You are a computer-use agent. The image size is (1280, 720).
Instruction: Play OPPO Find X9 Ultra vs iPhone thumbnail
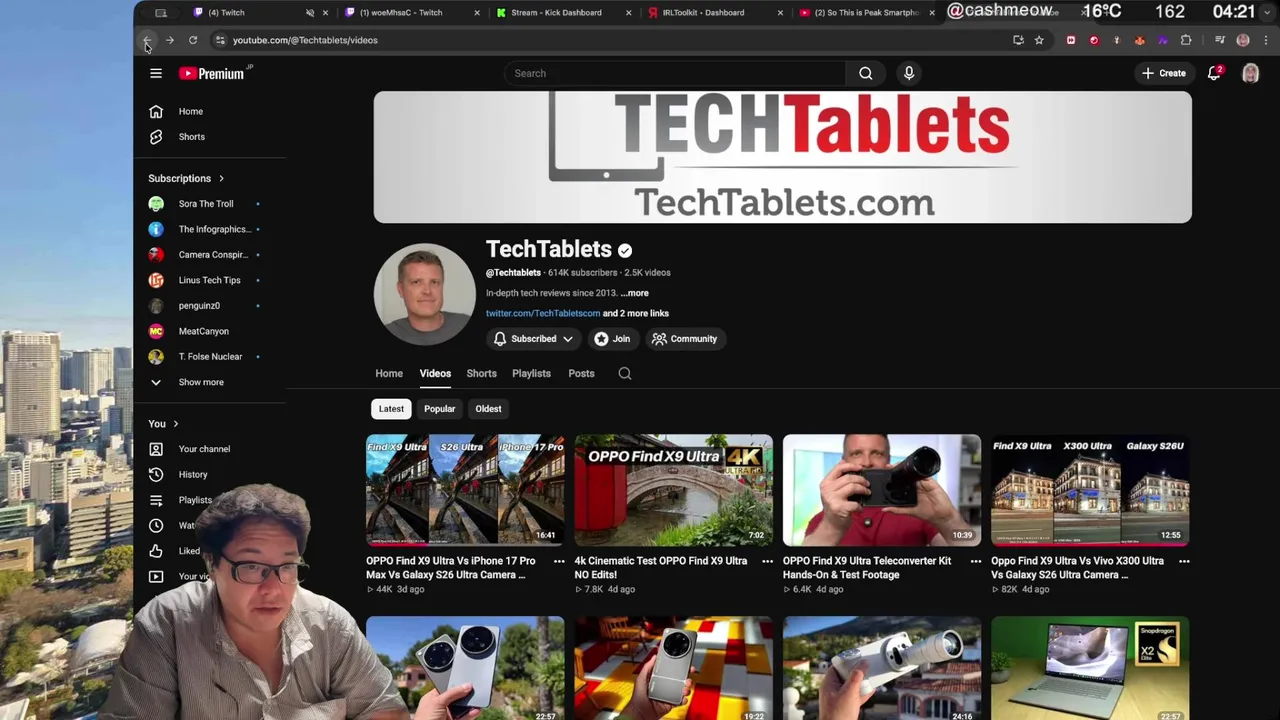coord(465,490)
